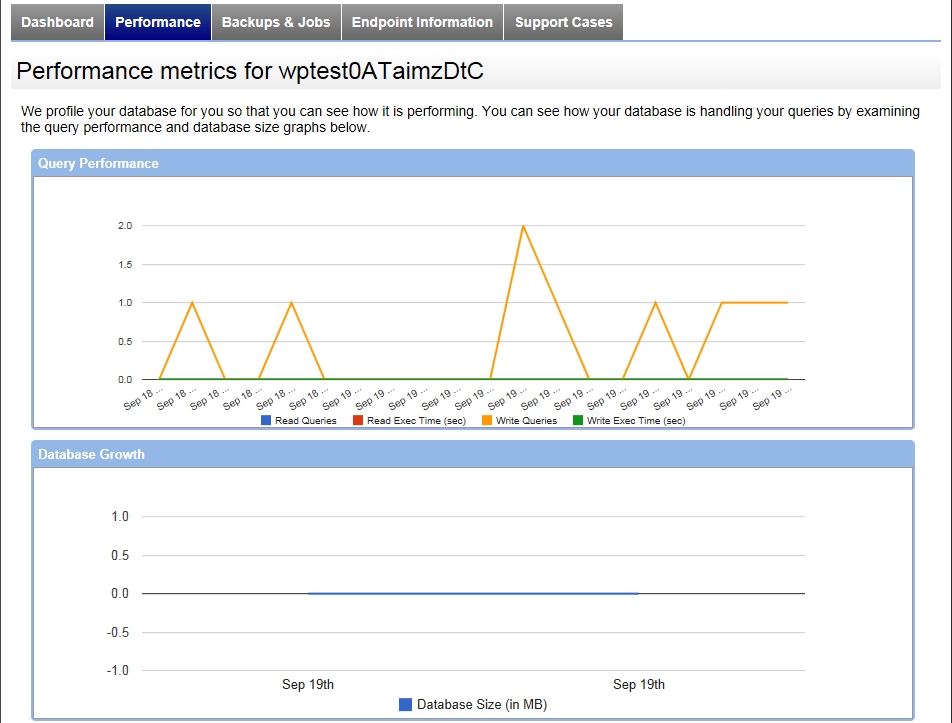Click the red Read Exec Time legend swatch
The image size is (952, 723).
[358, 420]
